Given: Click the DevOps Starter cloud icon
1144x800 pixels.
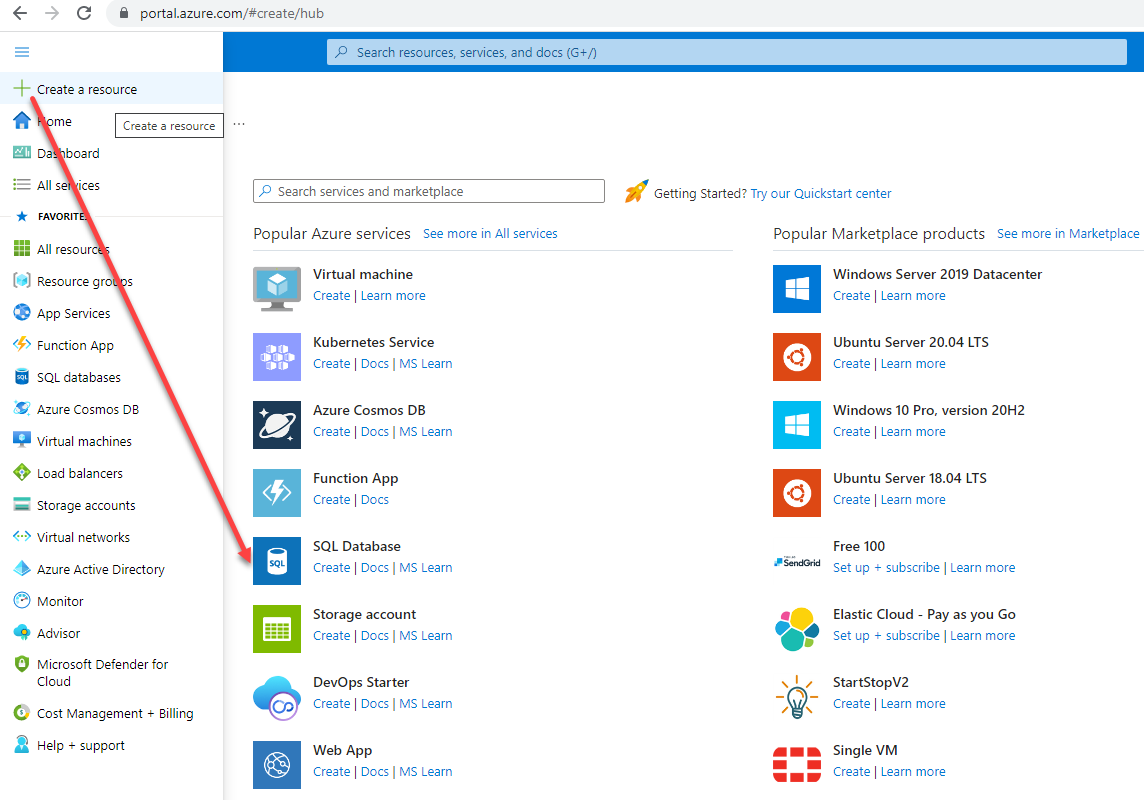Looking at the screenshot, I should coord(277,697).
